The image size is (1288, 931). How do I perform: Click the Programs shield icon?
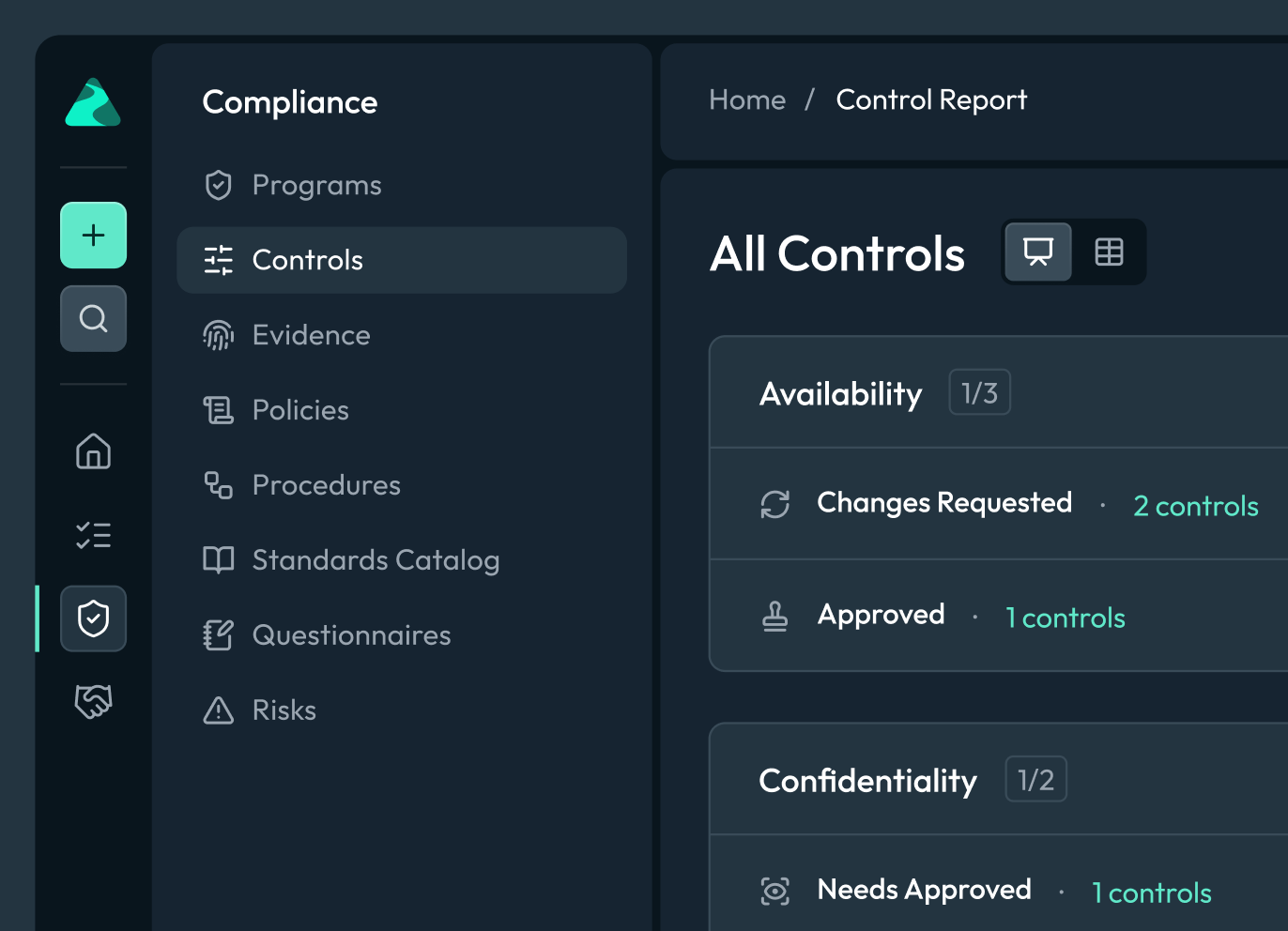point(219,185)
